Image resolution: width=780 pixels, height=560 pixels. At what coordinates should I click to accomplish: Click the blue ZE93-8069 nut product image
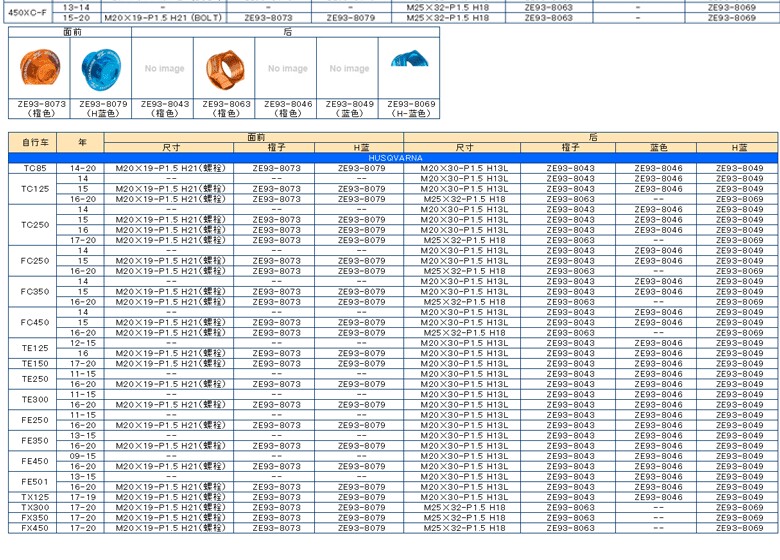click(409, 58)
